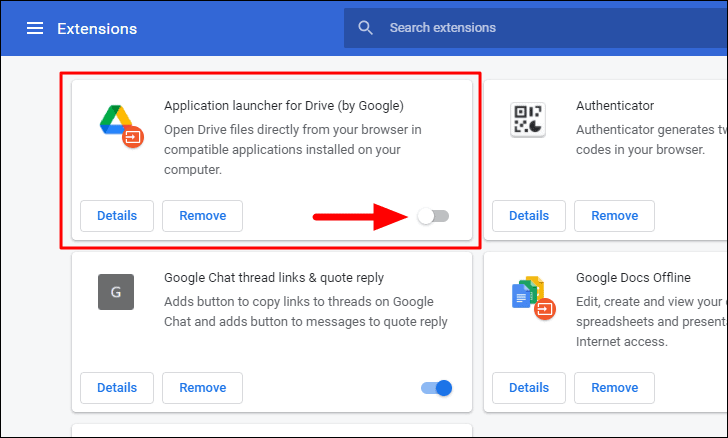Focus the Search extensions field
Screen dimensions: 728x438
point(536,28)
